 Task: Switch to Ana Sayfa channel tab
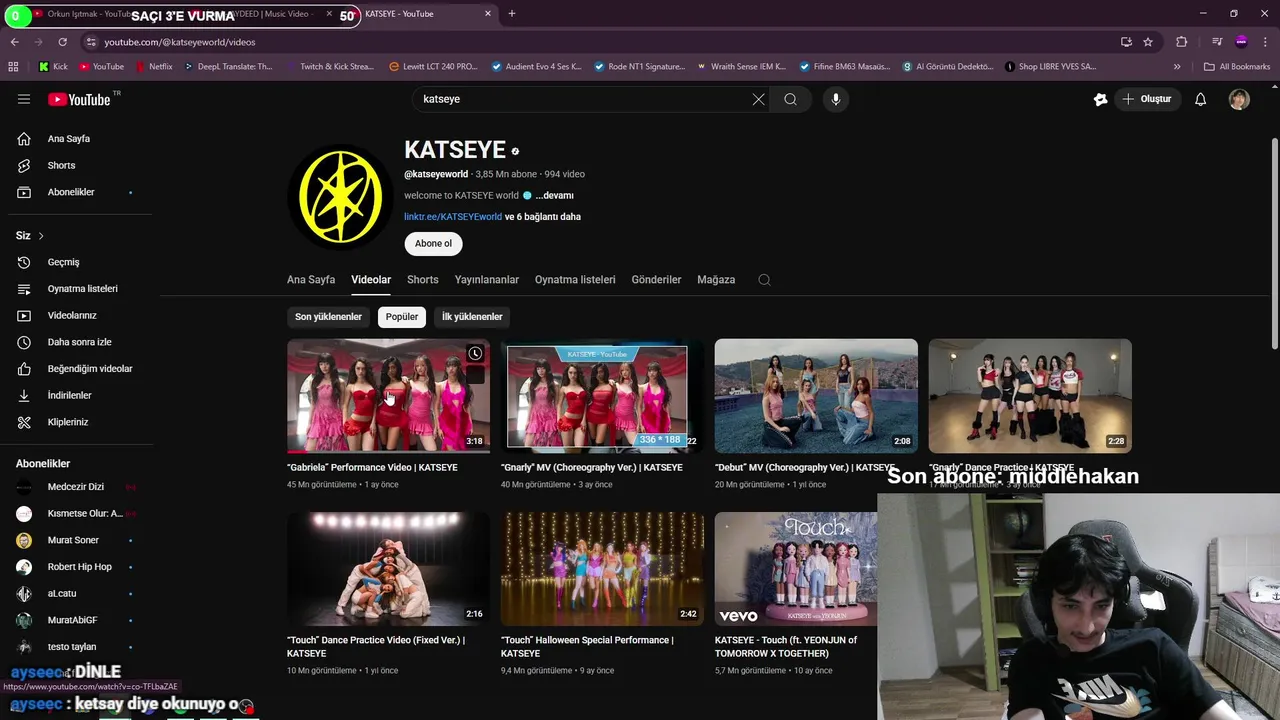[311, 280]
